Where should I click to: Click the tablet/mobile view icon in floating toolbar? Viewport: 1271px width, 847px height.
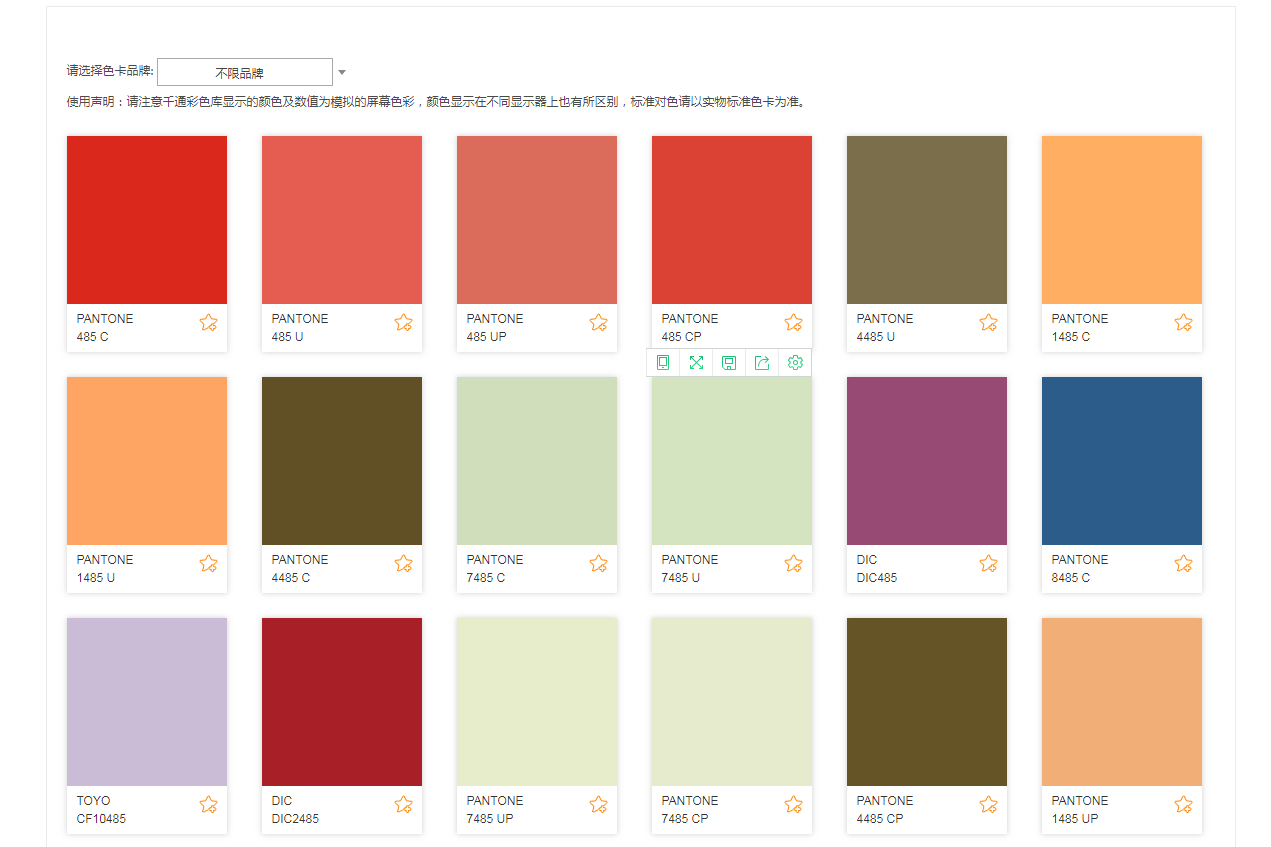point(663,362)
